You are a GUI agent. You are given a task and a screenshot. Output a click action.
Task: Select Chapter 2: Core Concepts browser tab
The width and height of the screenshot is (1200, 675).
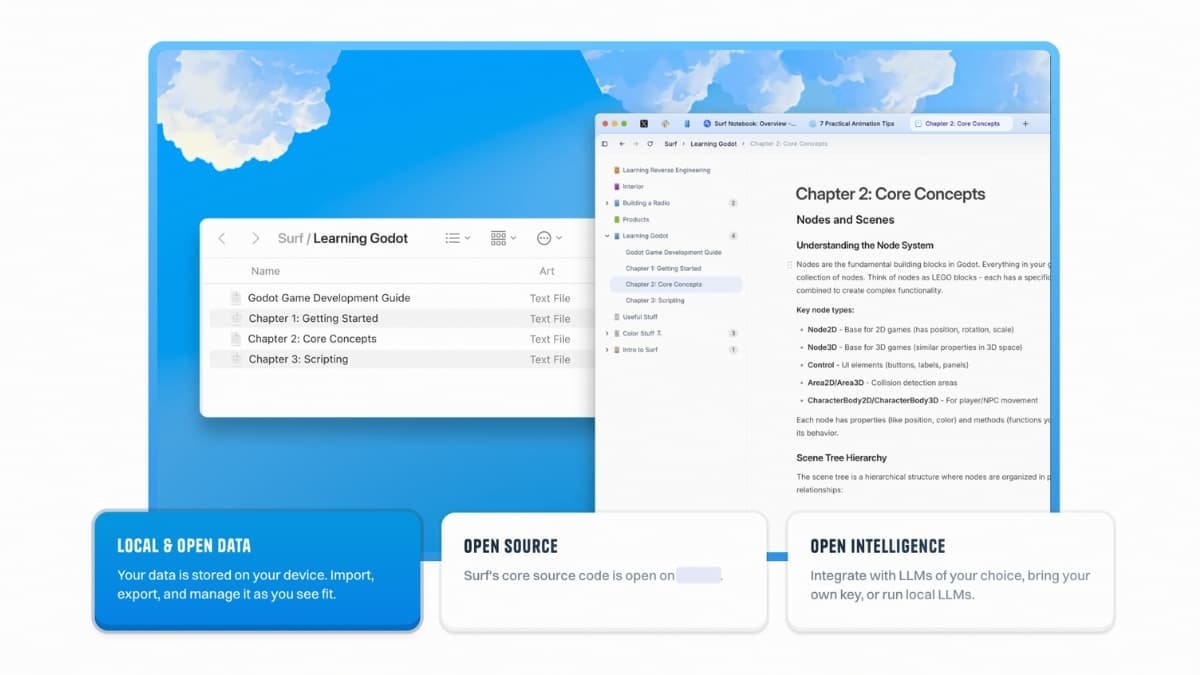[x=960, y=124]
